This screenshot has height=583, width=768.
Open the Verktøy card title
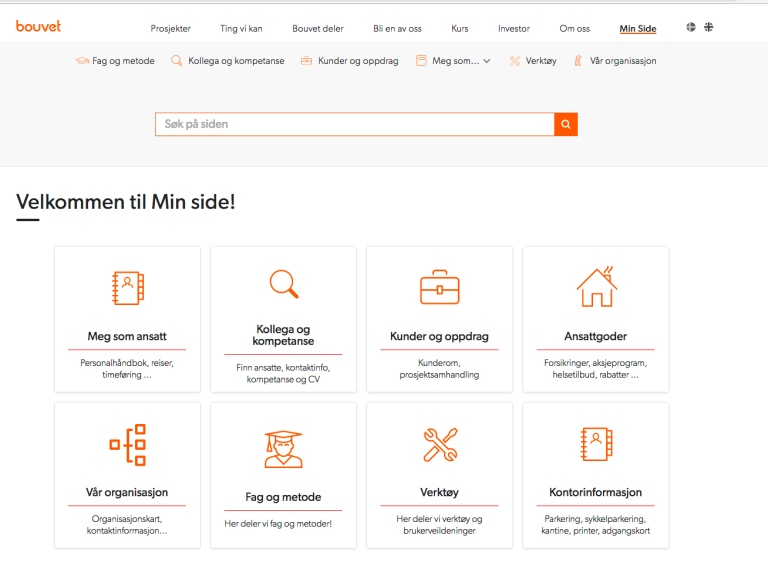(x=439, y=492)
